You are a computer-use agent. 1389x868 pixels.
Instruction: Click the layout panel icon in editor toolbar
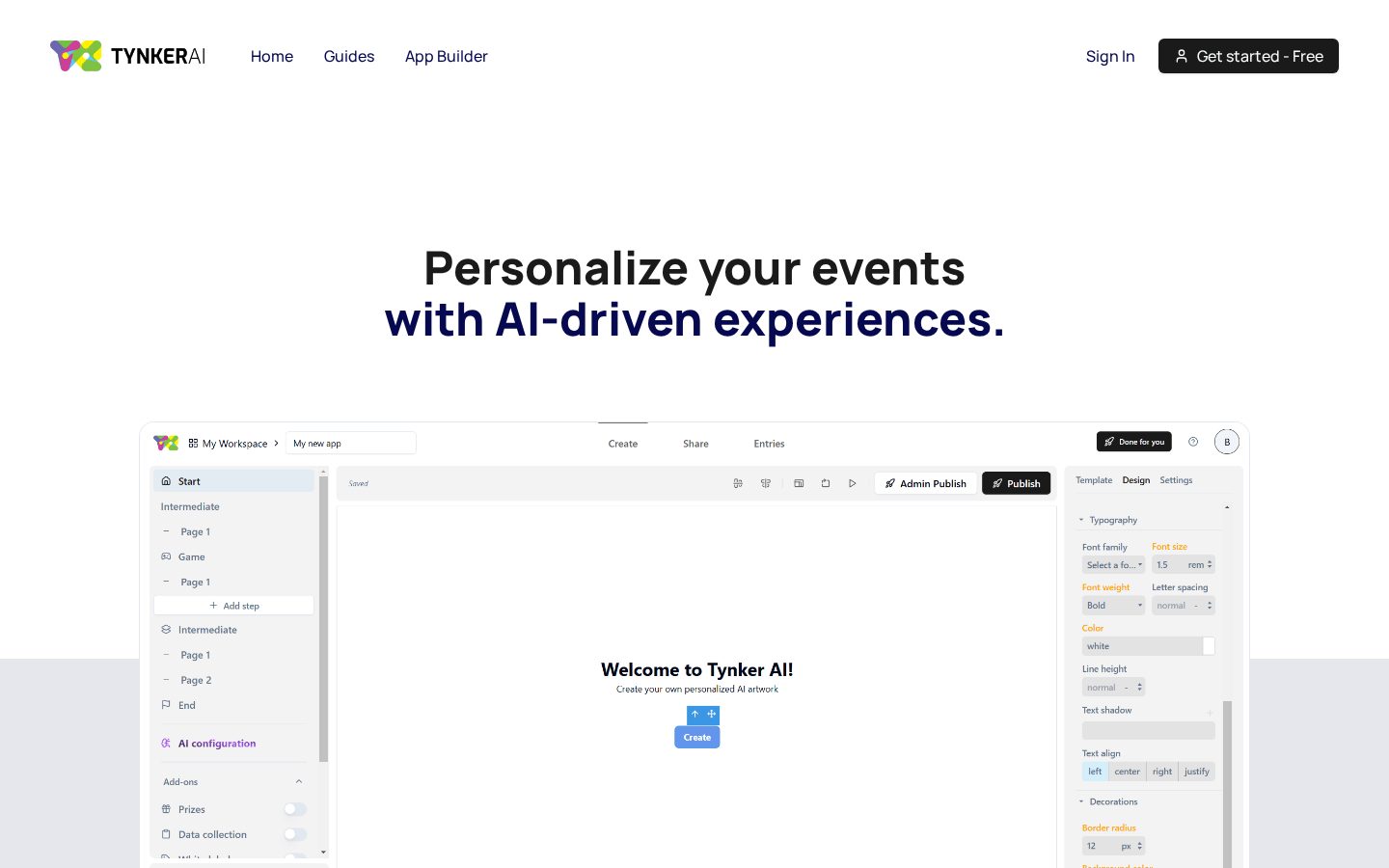tap(799, 483)
